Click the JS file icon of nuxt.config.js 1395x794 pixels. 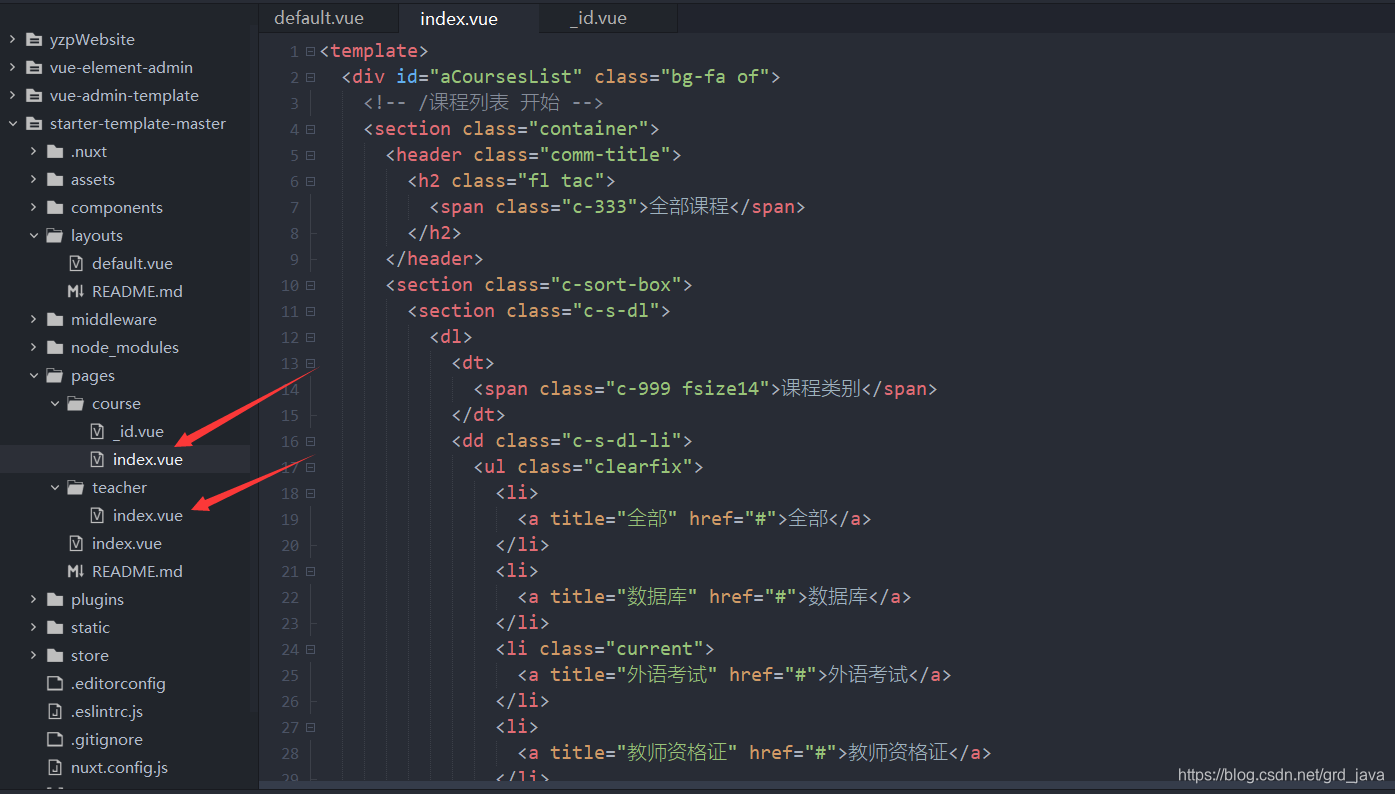pyautogui.click(x=55, y=768)
